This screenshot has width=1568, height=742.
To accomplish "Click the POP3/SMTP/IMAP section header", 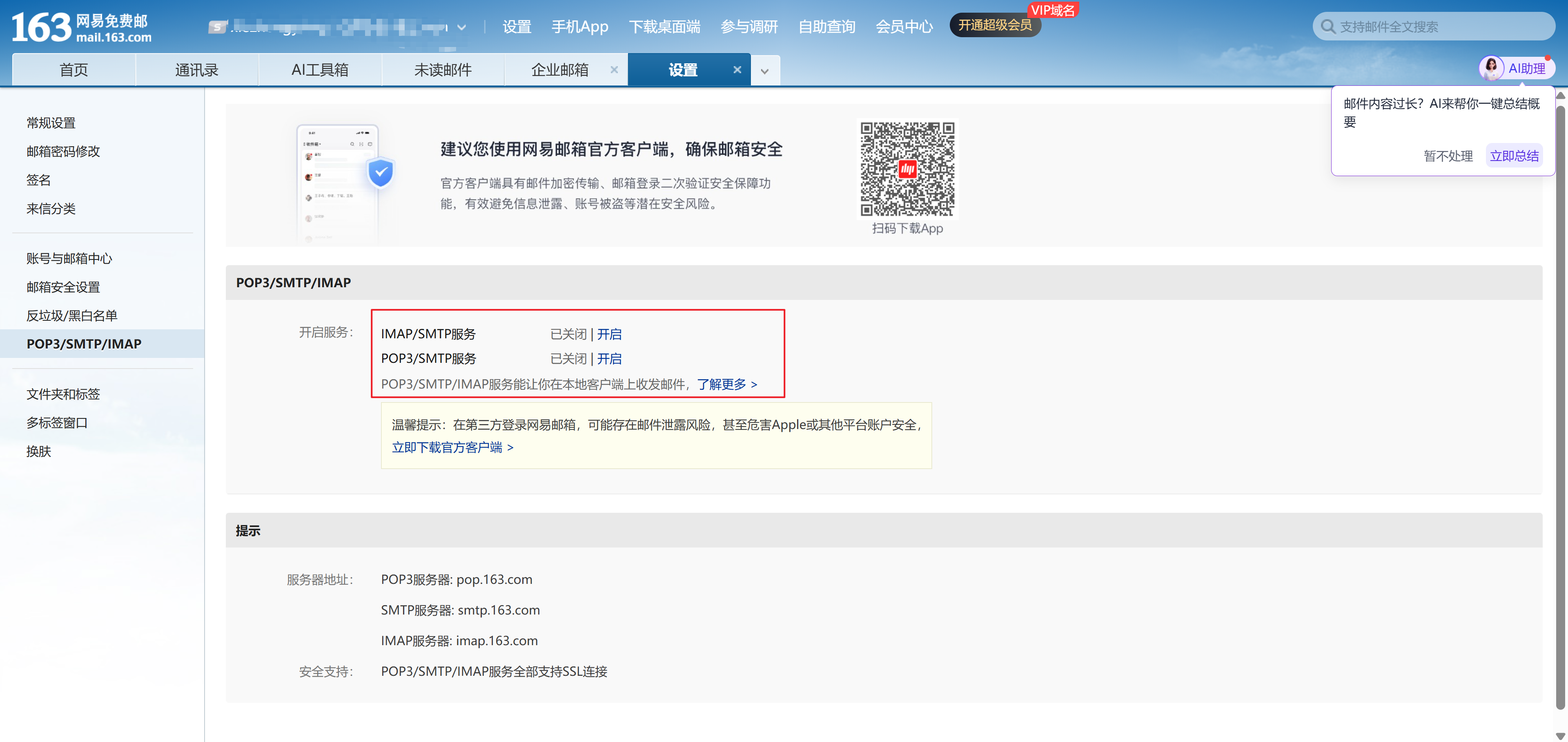I will 883,283.
